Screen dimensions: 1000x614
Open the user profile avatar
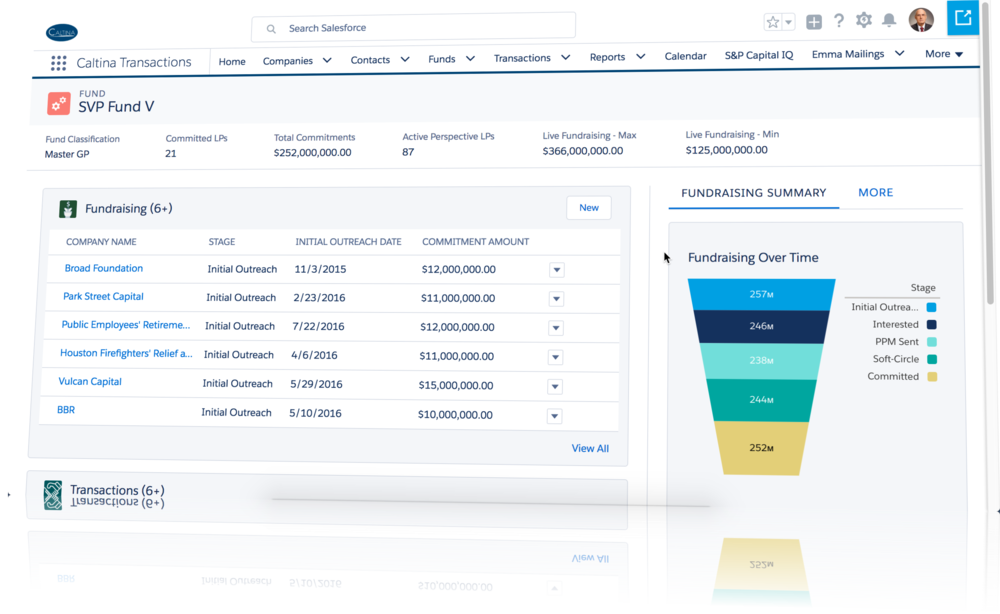coord(922,20)
